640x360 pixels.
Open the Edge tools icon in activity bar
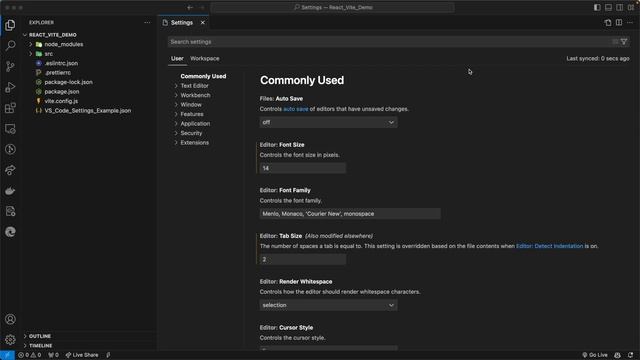(x=10, y=232)
